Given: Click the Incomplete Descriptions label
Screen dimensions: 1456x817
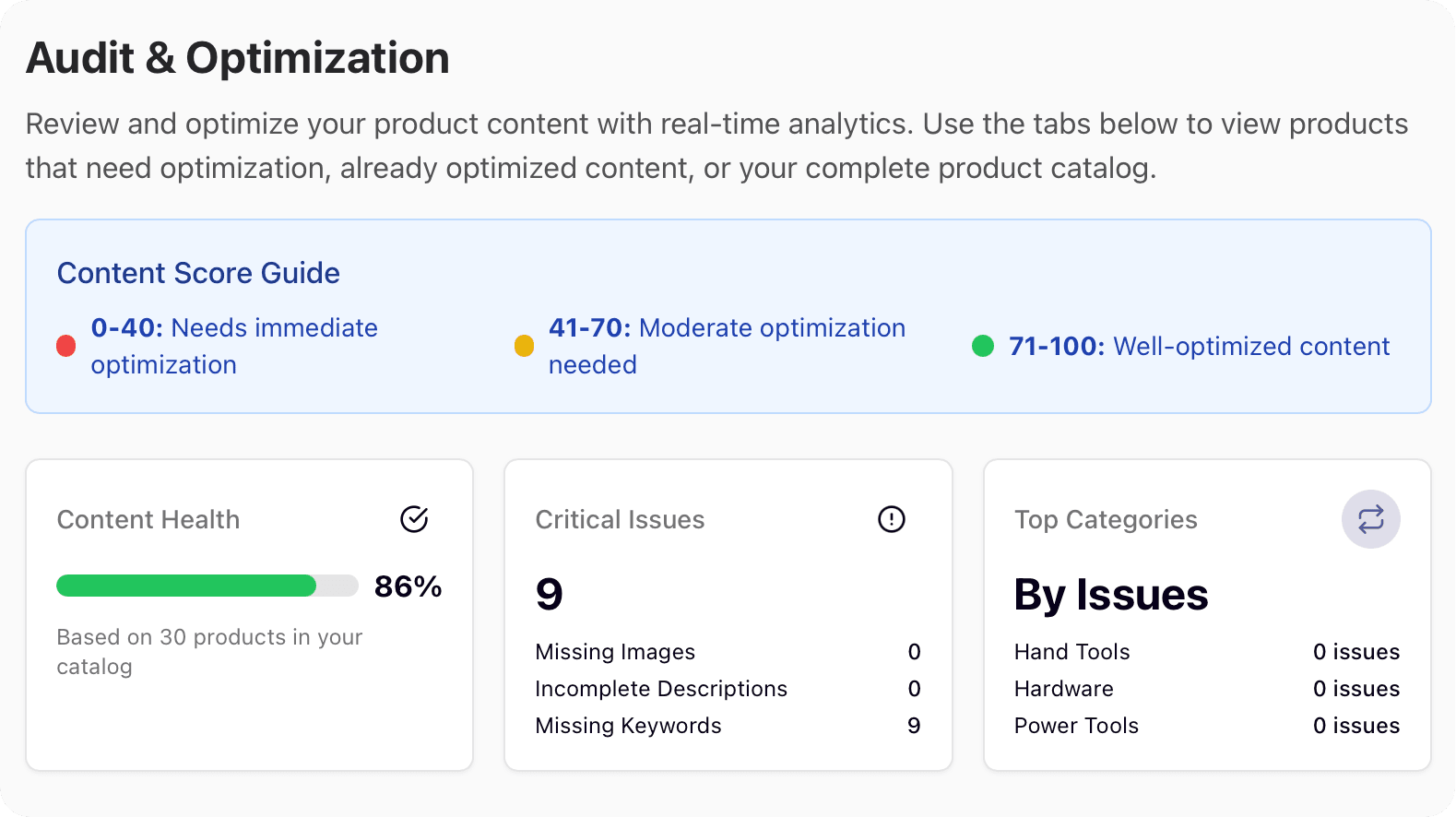Looking at the screenshot, I should tap(661, 689).
